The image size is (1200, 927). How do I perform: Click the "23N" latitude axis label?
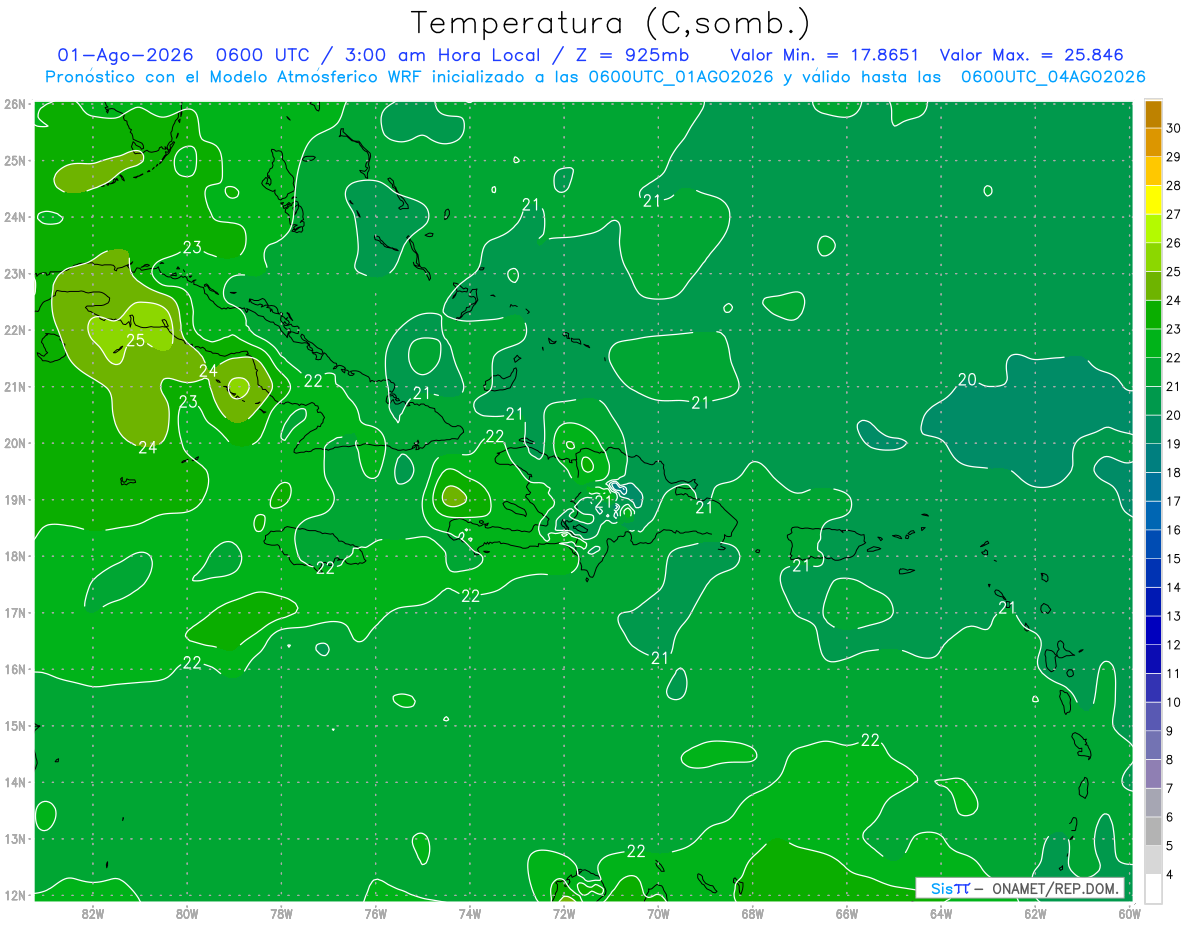[15, 274]
